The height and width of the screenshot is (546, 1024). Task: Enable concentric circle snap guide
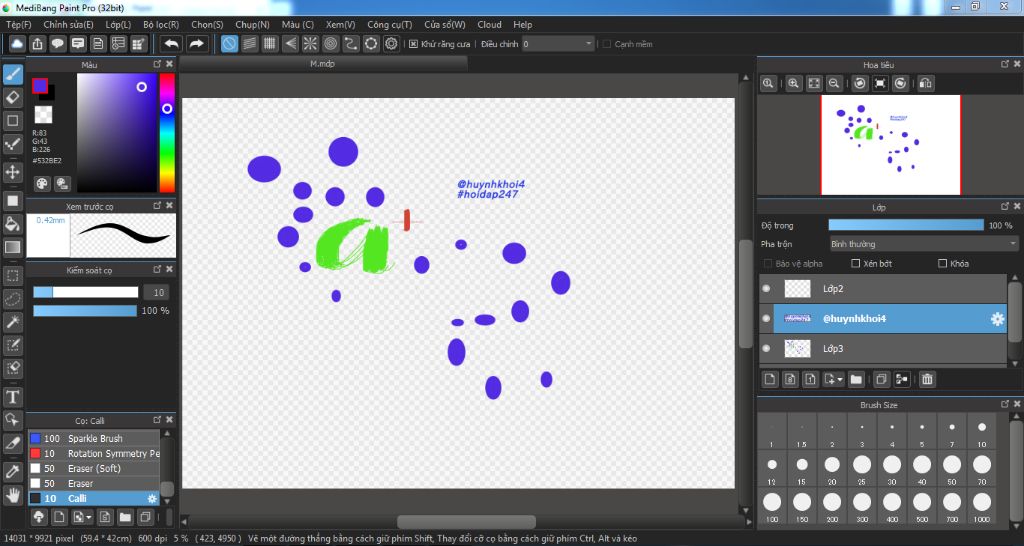pyautogui.click(x=330, y=44)
